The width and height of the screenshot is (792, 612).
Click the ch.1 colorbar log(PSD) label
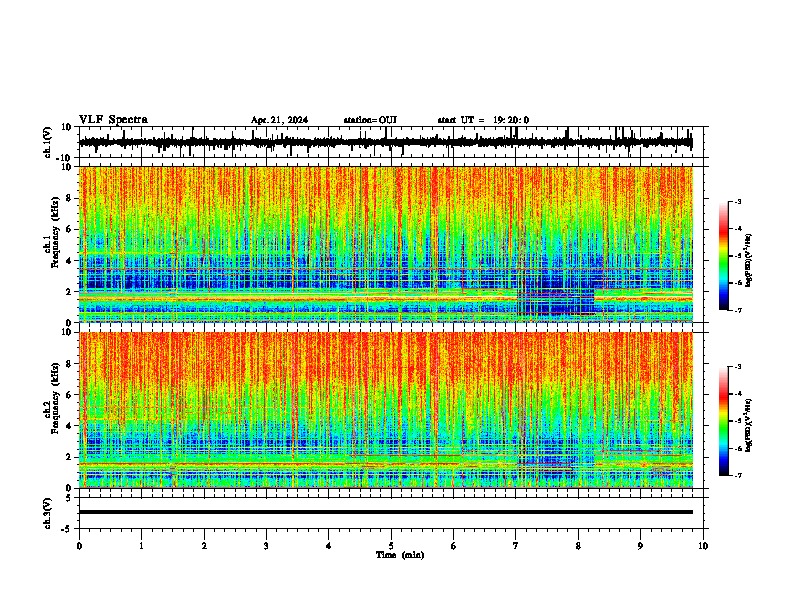[748, 260]
